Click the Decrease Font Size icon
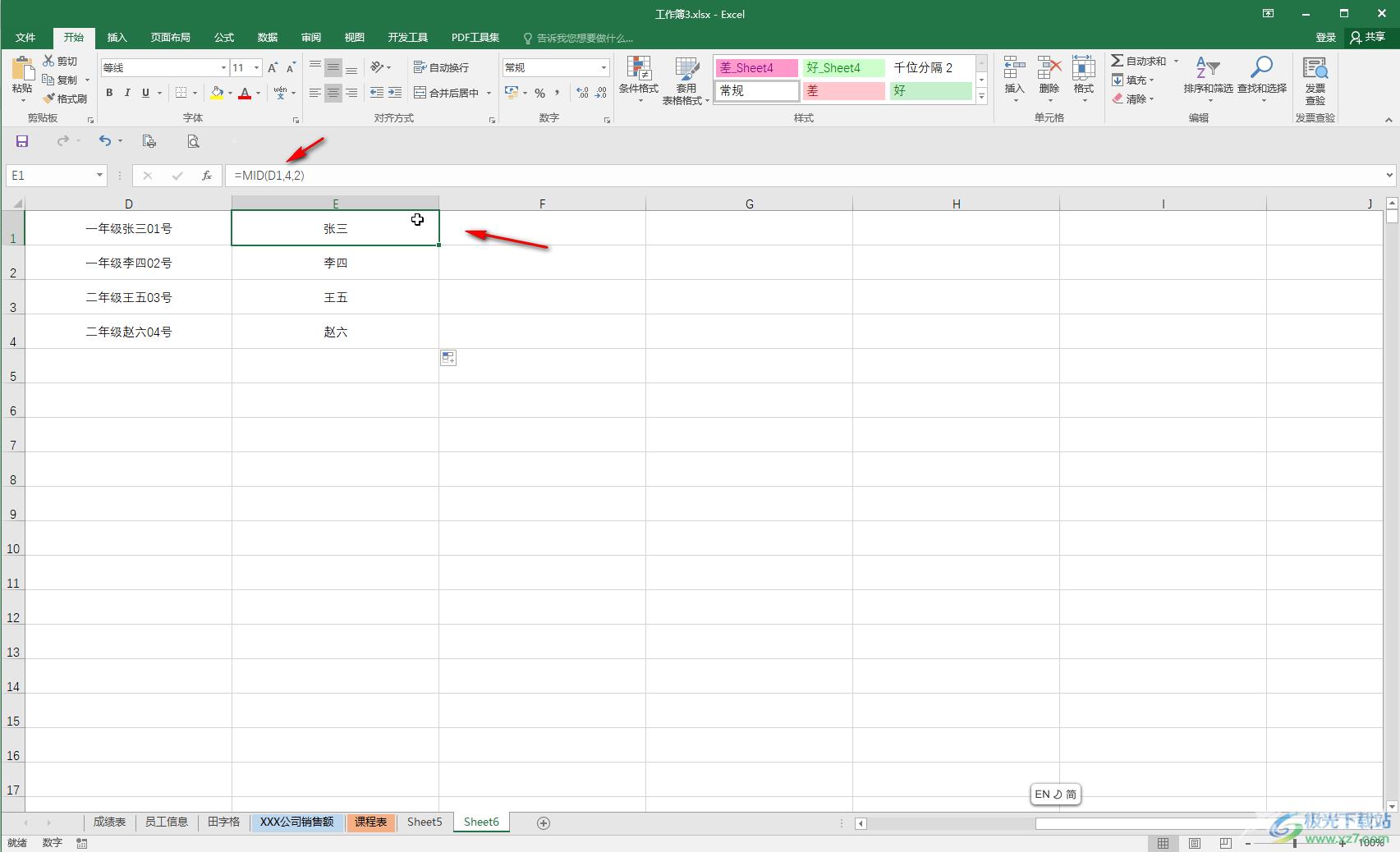The width and height of the screenshot is (1400, 852). [291, 67]
